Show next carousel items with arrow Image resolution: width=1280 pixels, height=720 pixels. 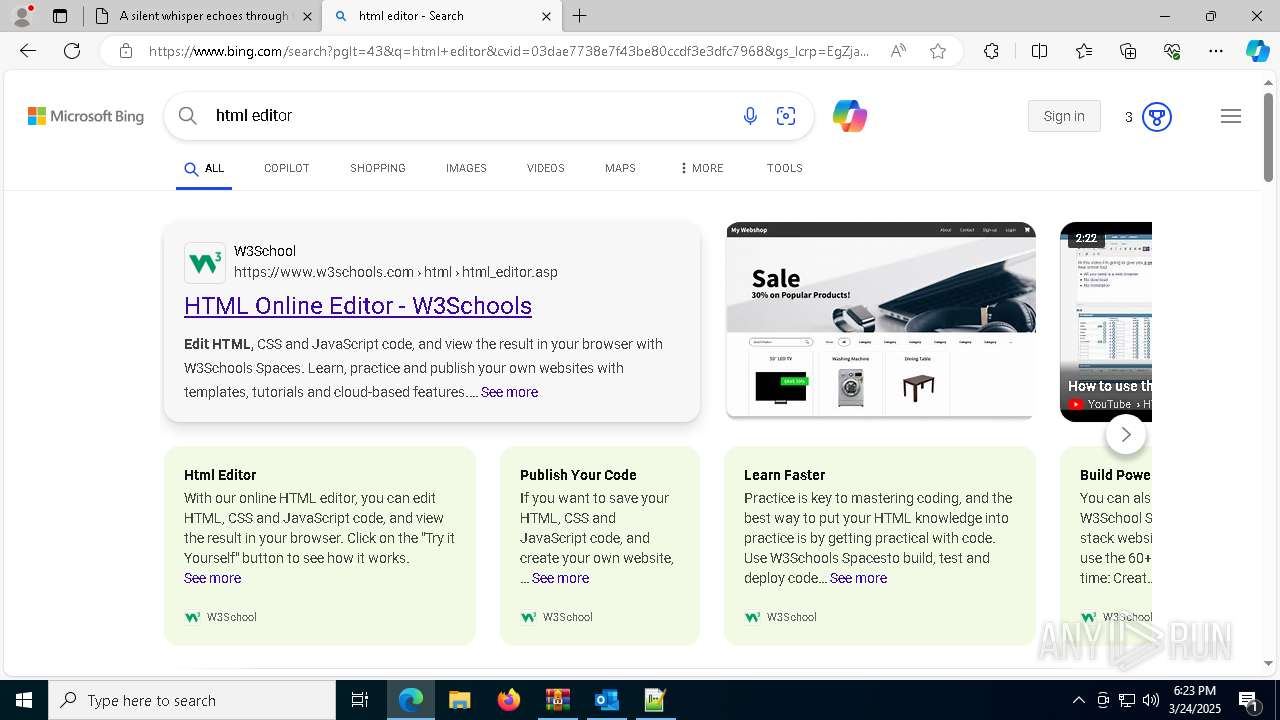[1126, 434]
